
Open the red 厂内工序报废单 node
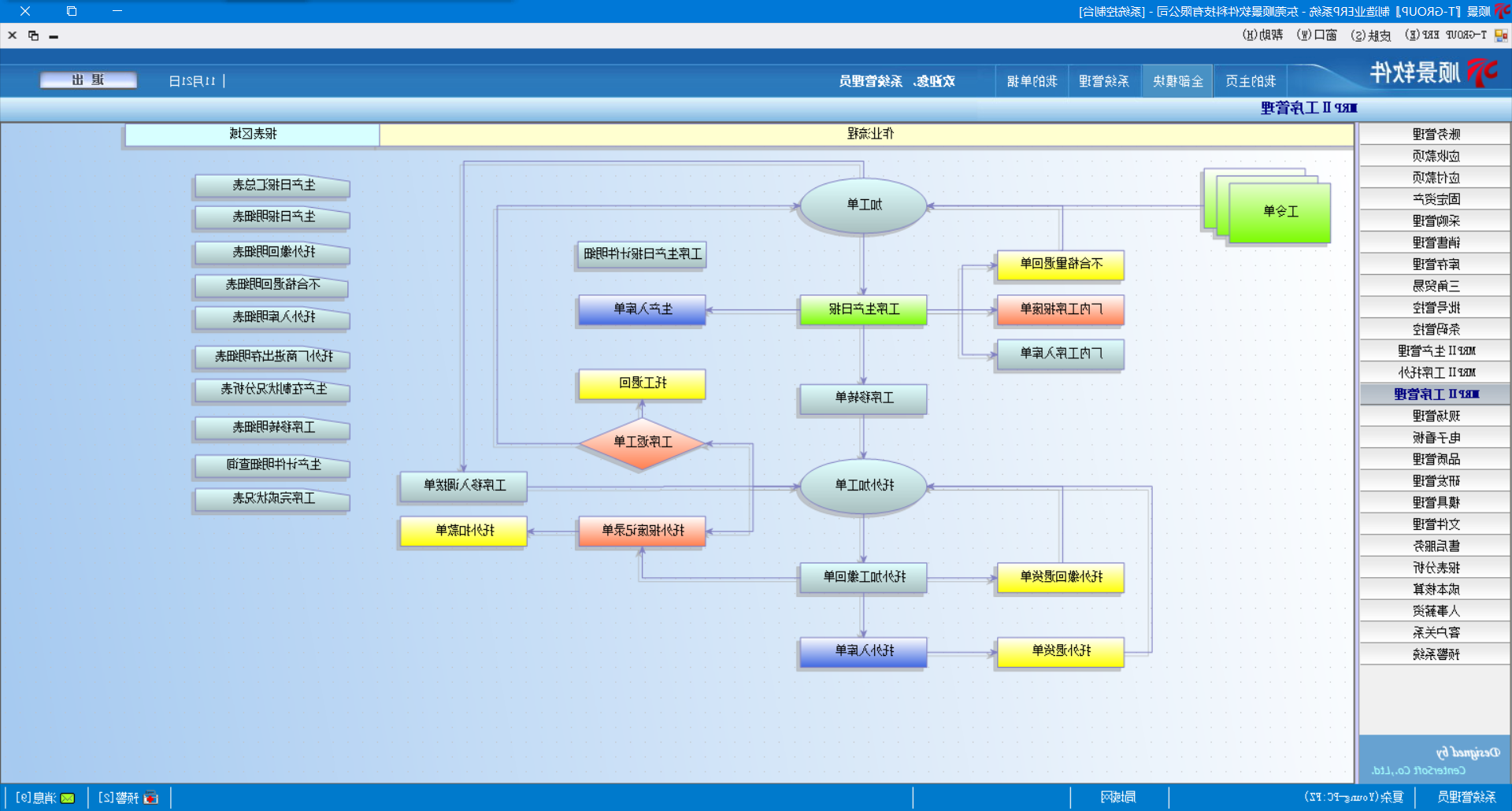1061,309
